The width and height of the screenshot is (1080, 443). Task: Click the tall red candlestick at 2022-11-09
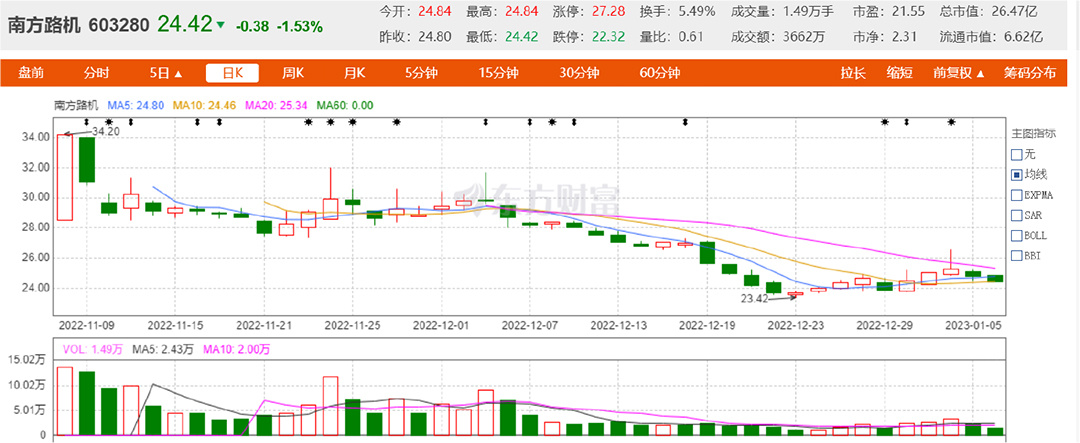(65, 177)
